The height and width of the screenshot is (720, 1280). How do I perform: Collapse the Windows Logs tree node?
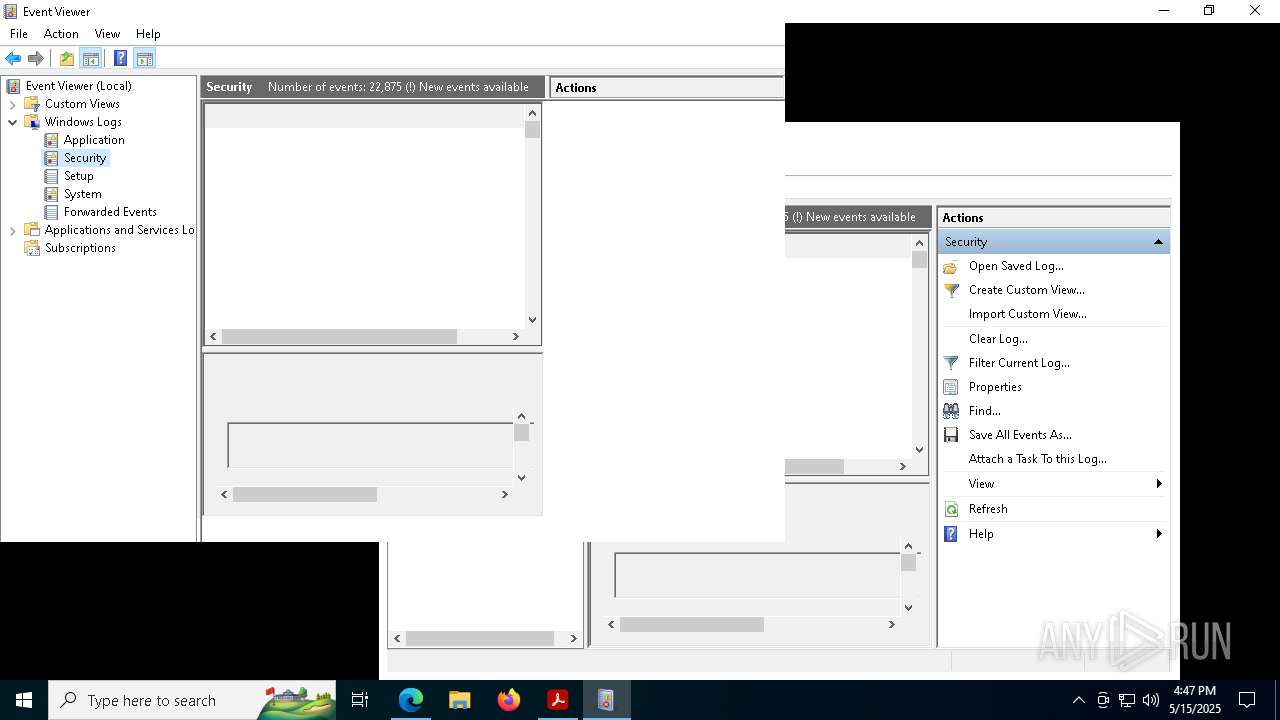pyautogui.click(x=13, y=122)
